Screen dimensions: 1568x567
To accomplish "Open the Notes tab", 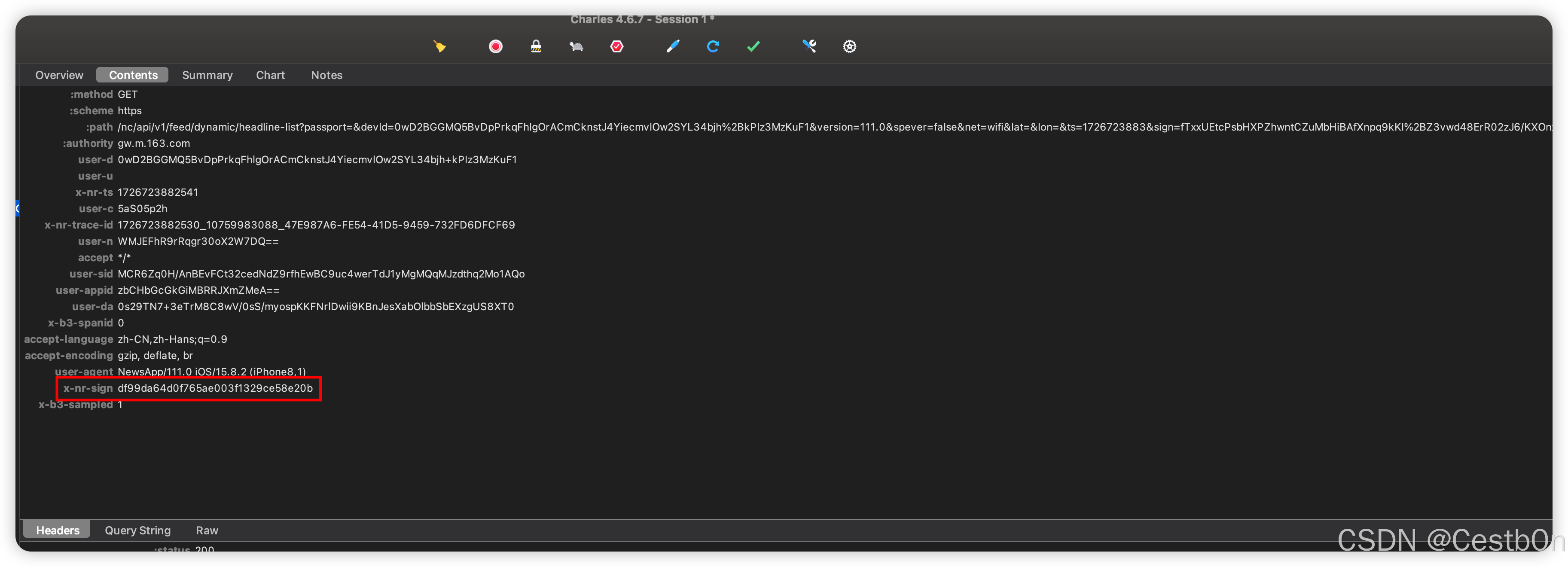I will (326, 75).
